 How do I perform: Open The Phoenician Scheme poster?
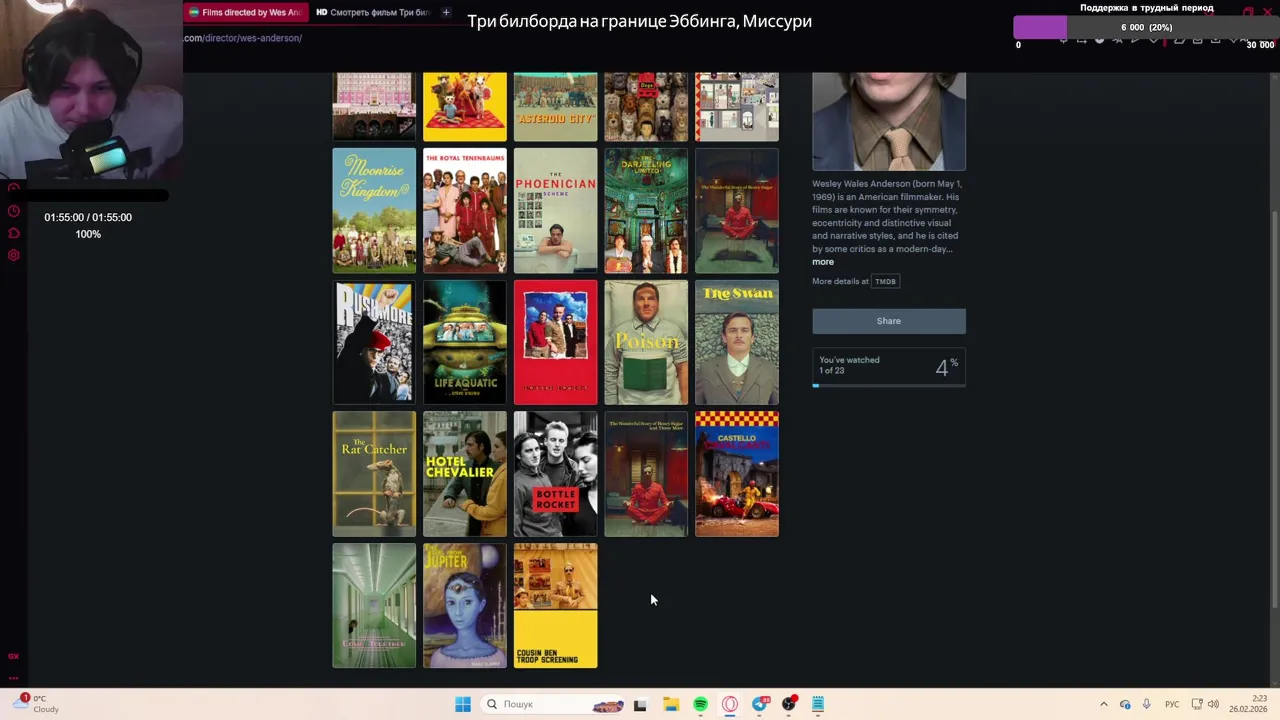point(555,210)
